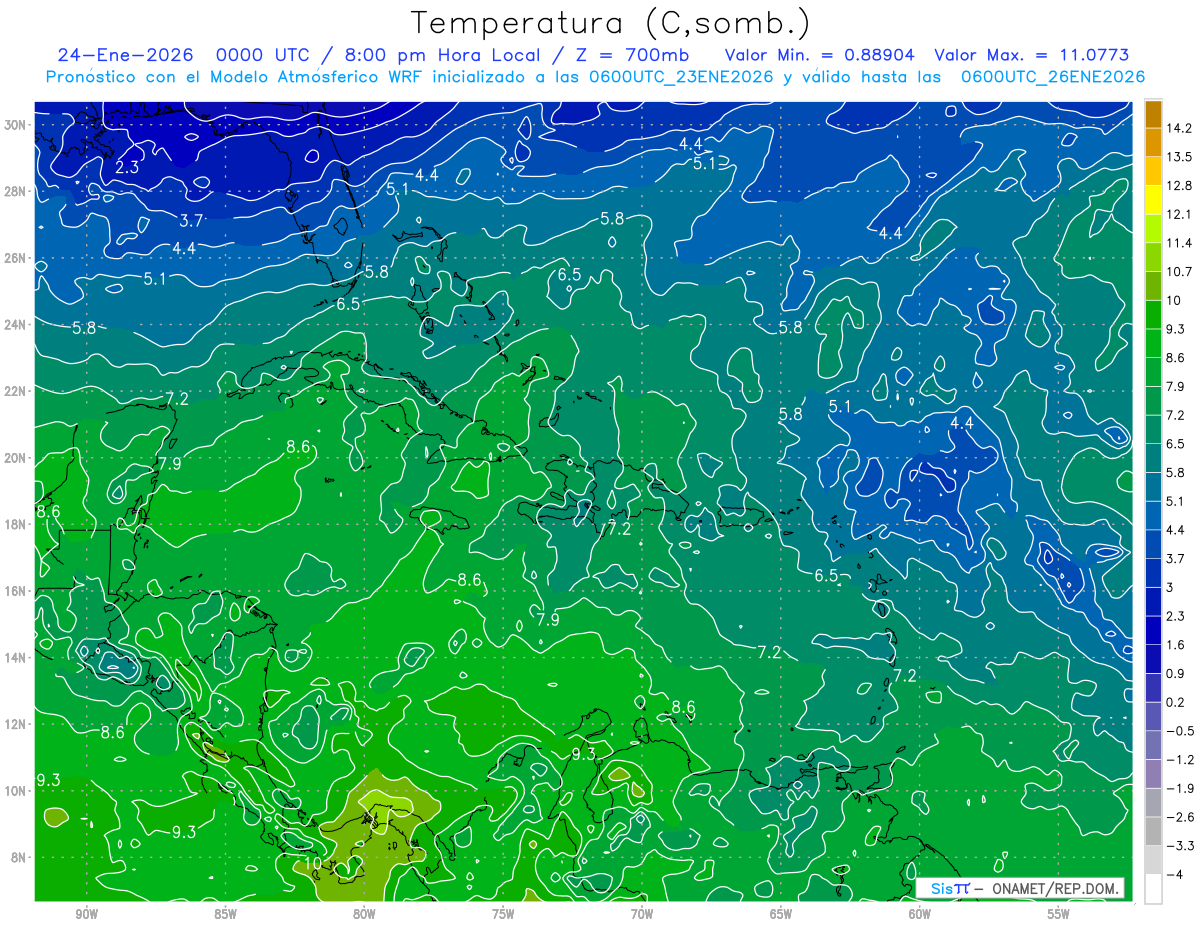Image resolution: width=1200 pixels, height=927 pixels.
Task: Click the "55W" longitude axis label
Action: tap(1059, 915)
